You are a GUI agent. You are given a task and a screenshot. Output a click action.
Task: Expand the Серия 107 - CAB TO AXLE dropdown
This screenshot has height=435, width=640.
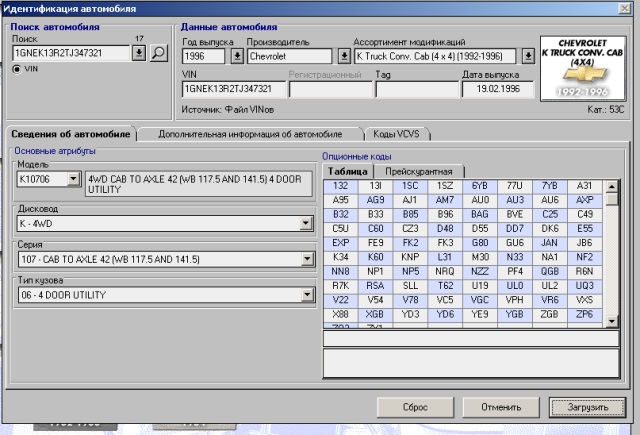tap(307, 259)
